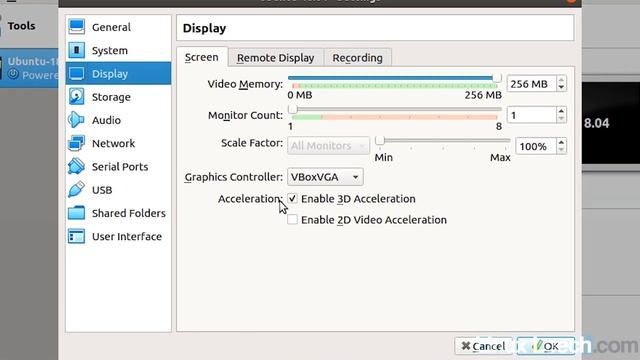Click the 256 MB video memory field
640x360 pixels.
(531, 84)
